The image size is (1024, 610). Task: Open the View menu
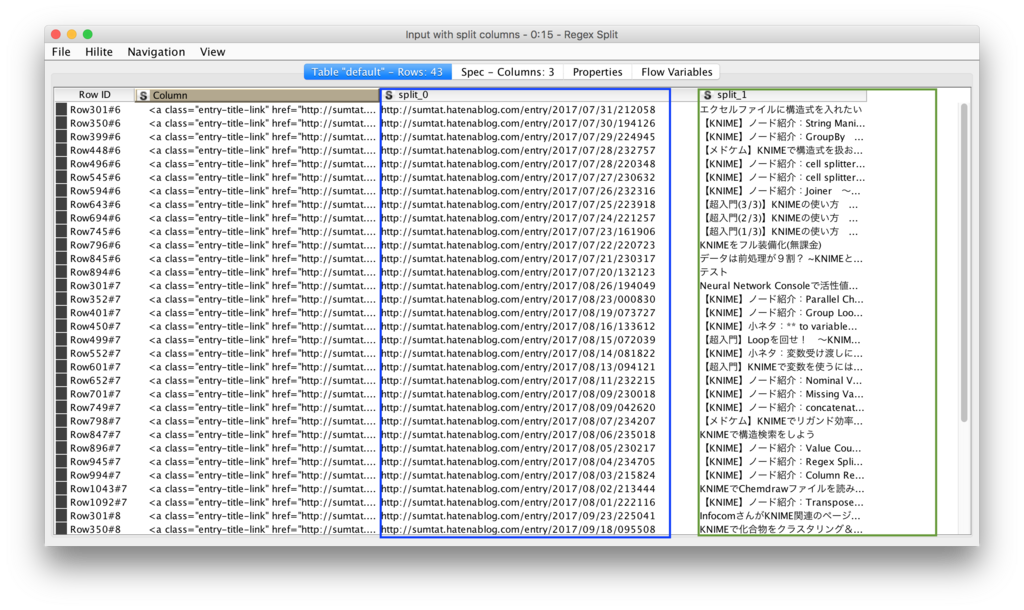(x=212, y=52)
